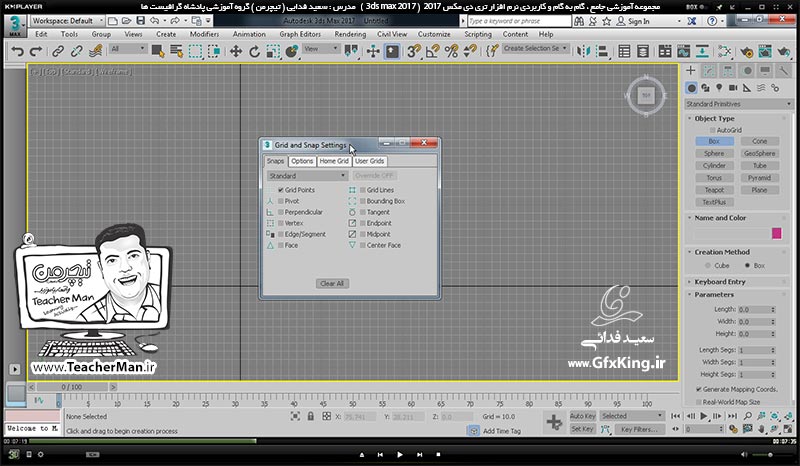The image size is (800, 466).
Task: Enable the Grid Lines snap checkbox
Action: coord(363,190)
